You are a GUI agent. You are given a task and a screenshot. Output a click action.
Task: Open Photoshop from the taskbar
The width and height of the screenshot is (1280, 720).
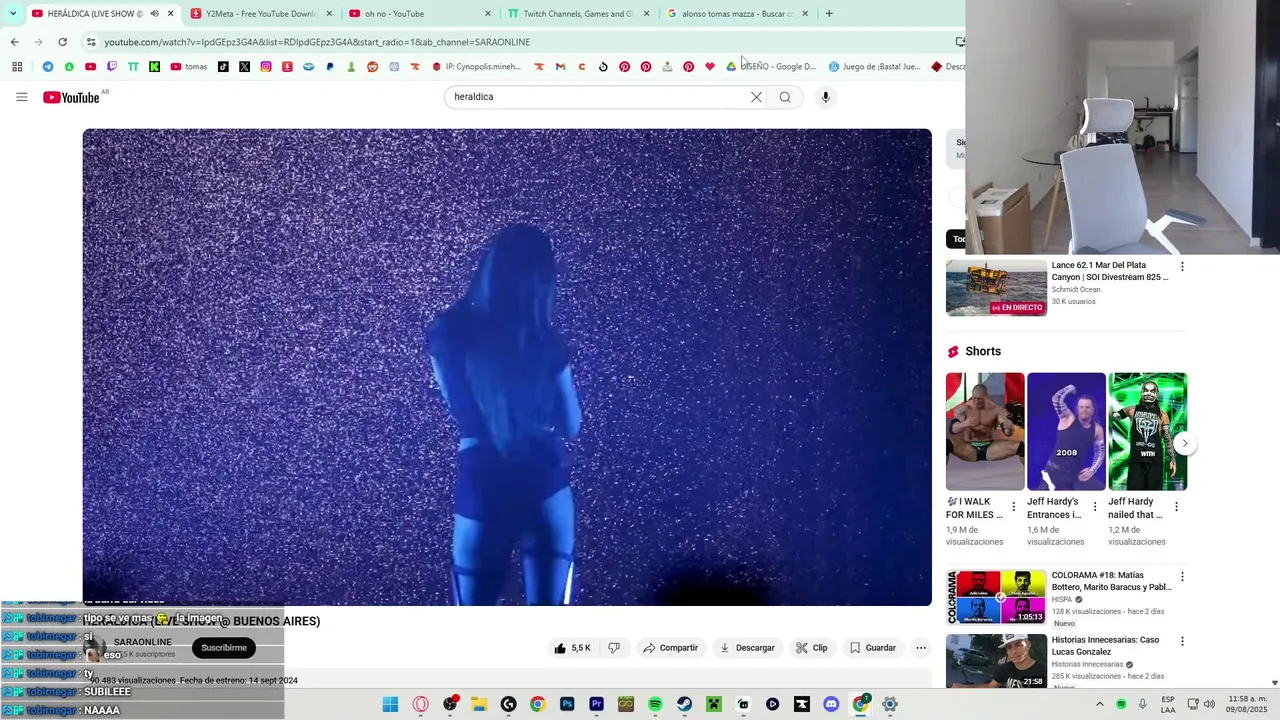pos(567,704)
